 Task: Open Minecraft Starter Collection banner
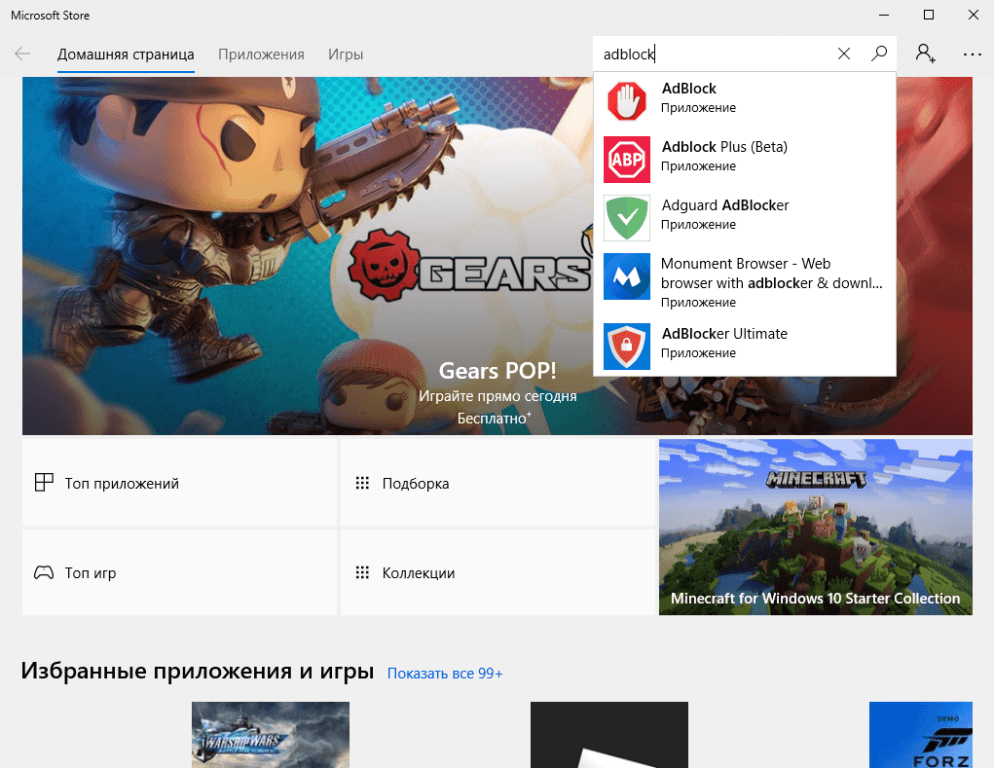[x=815, y=527]
